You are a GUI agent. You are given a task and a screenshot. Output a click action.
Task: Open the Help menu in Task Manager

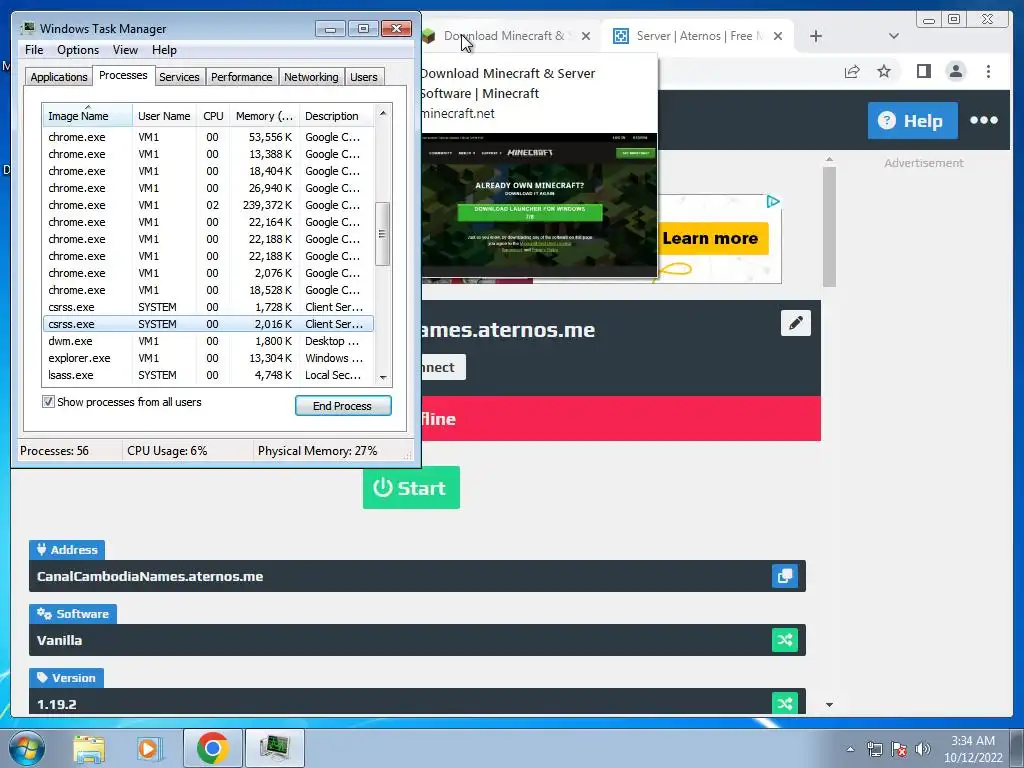click(164, 50)
